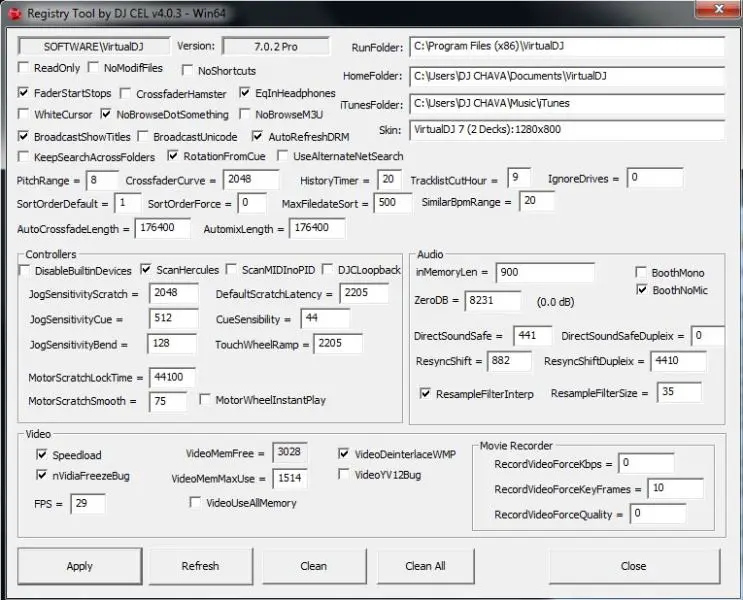Click the Version field showing 7.0.2 Pro
This screenshot has width=743, height=600.
click(276, 46)
